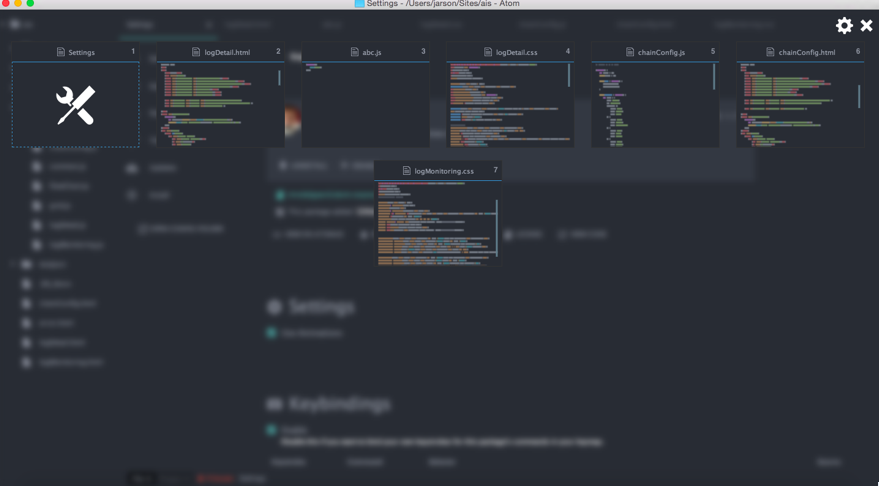Click the file icon beside abc.js

point(354,52)
